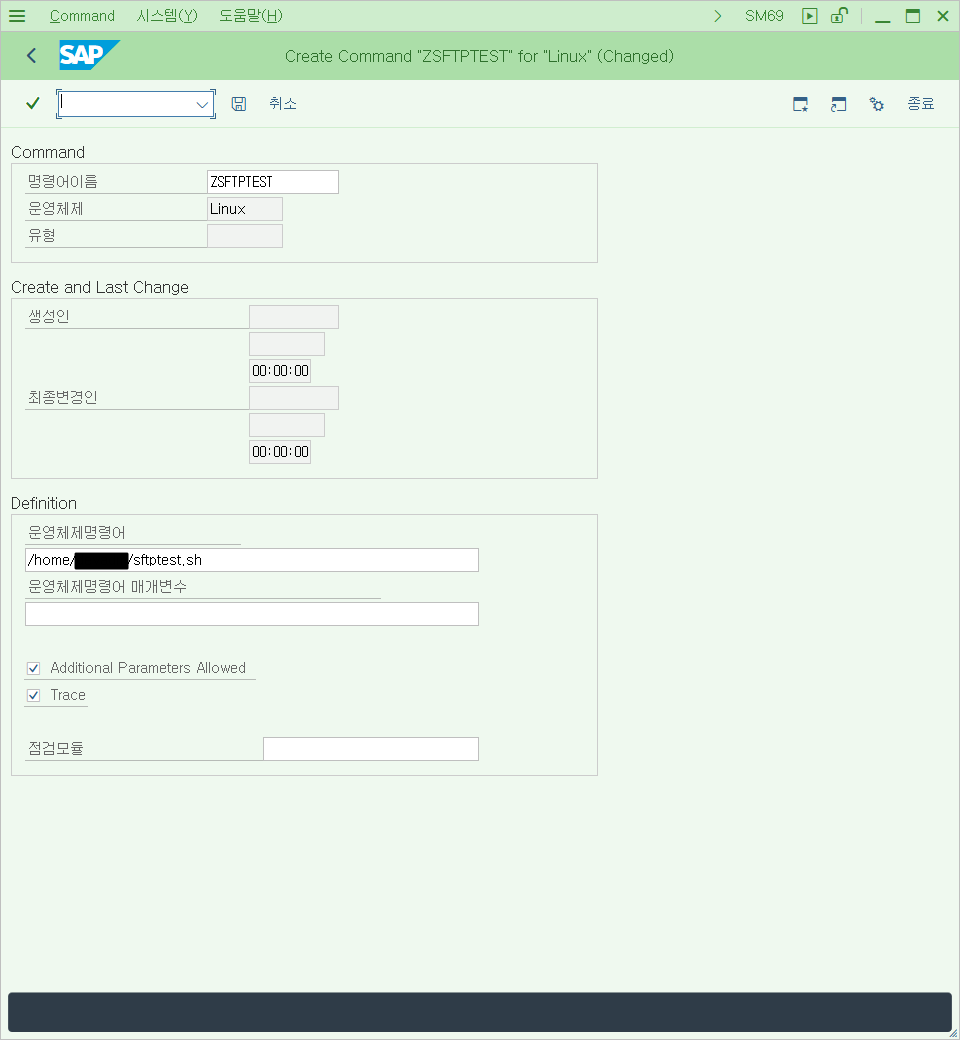Image resolution: width=960 pixels, height=1040 pixels.
Task: Open the hamburger main menu
Action: coord(17,16)
